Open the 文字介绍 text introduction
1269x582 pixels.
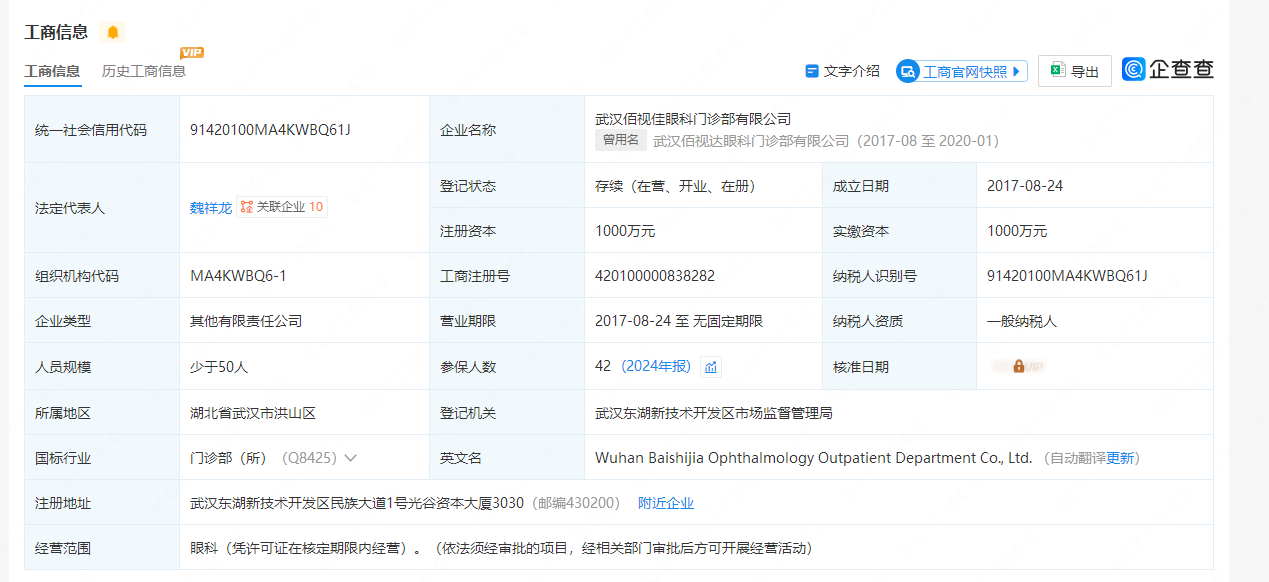pyautogui.click(x=842, y=71)
